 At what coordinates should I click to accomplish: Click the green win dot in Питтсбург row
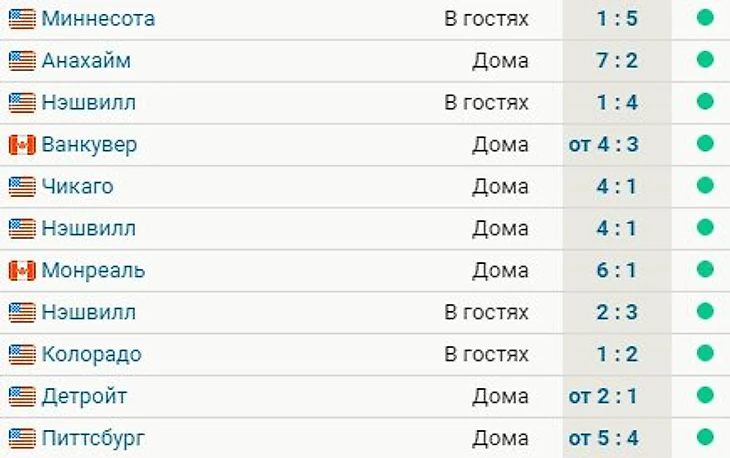pos(705,437)
